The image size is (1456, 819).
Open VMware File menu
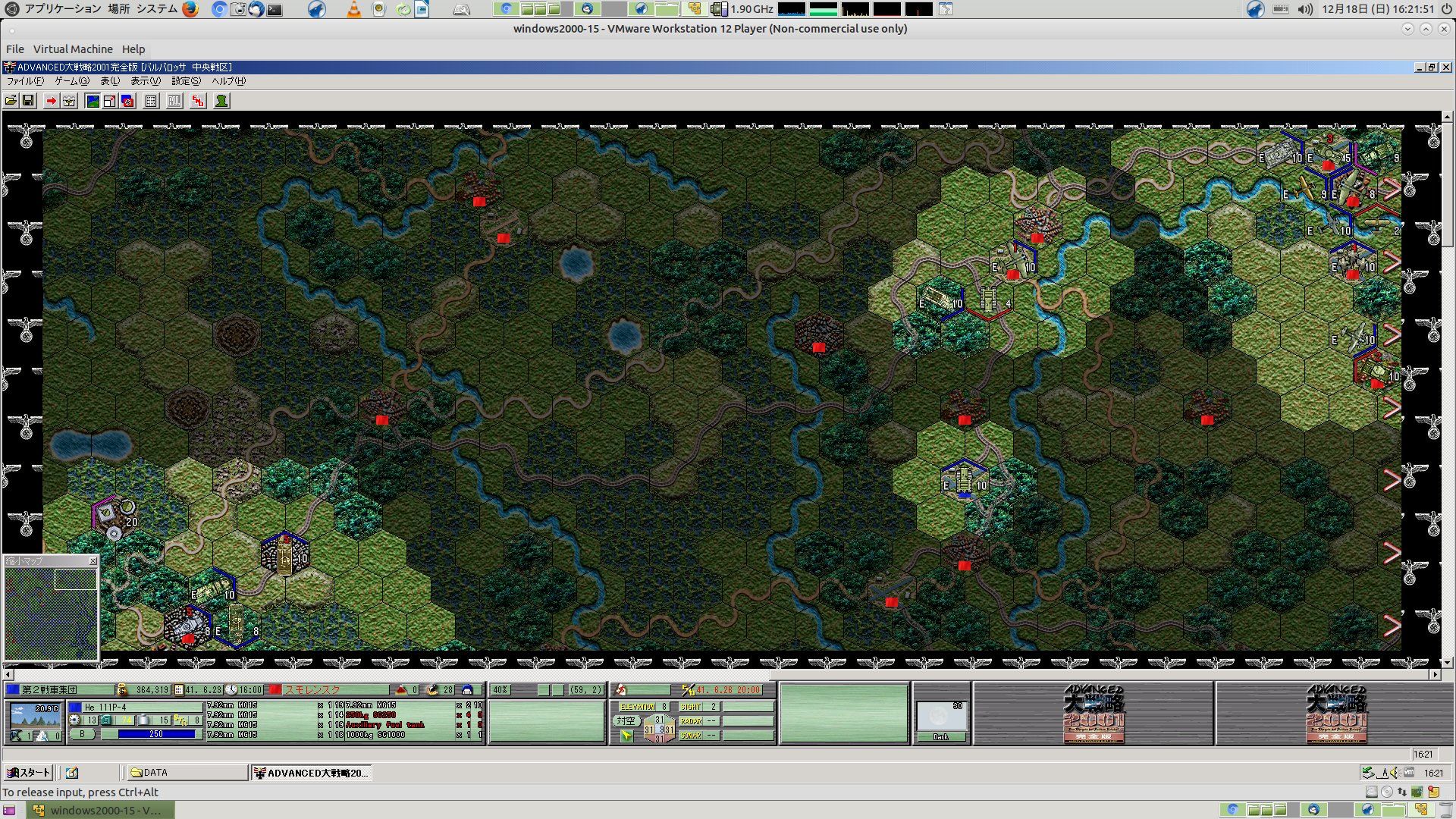coord(15,49)
